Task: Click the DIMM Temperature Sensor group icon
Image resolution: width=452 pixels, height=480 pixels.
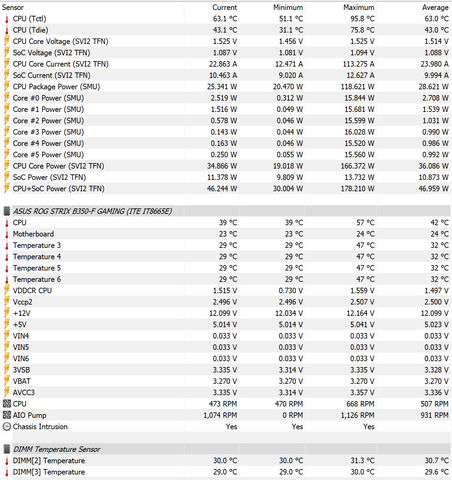Action: [x=7, y=449]
